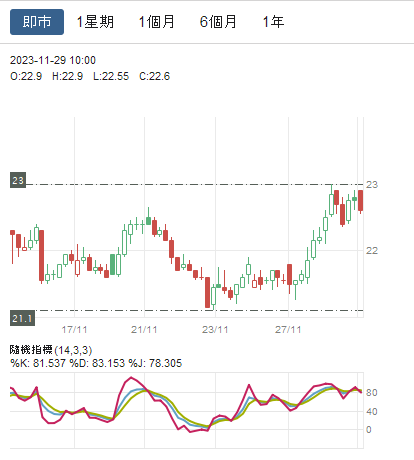
Task: Click the 0 stochastic axis label
Action: coord(369,430)
